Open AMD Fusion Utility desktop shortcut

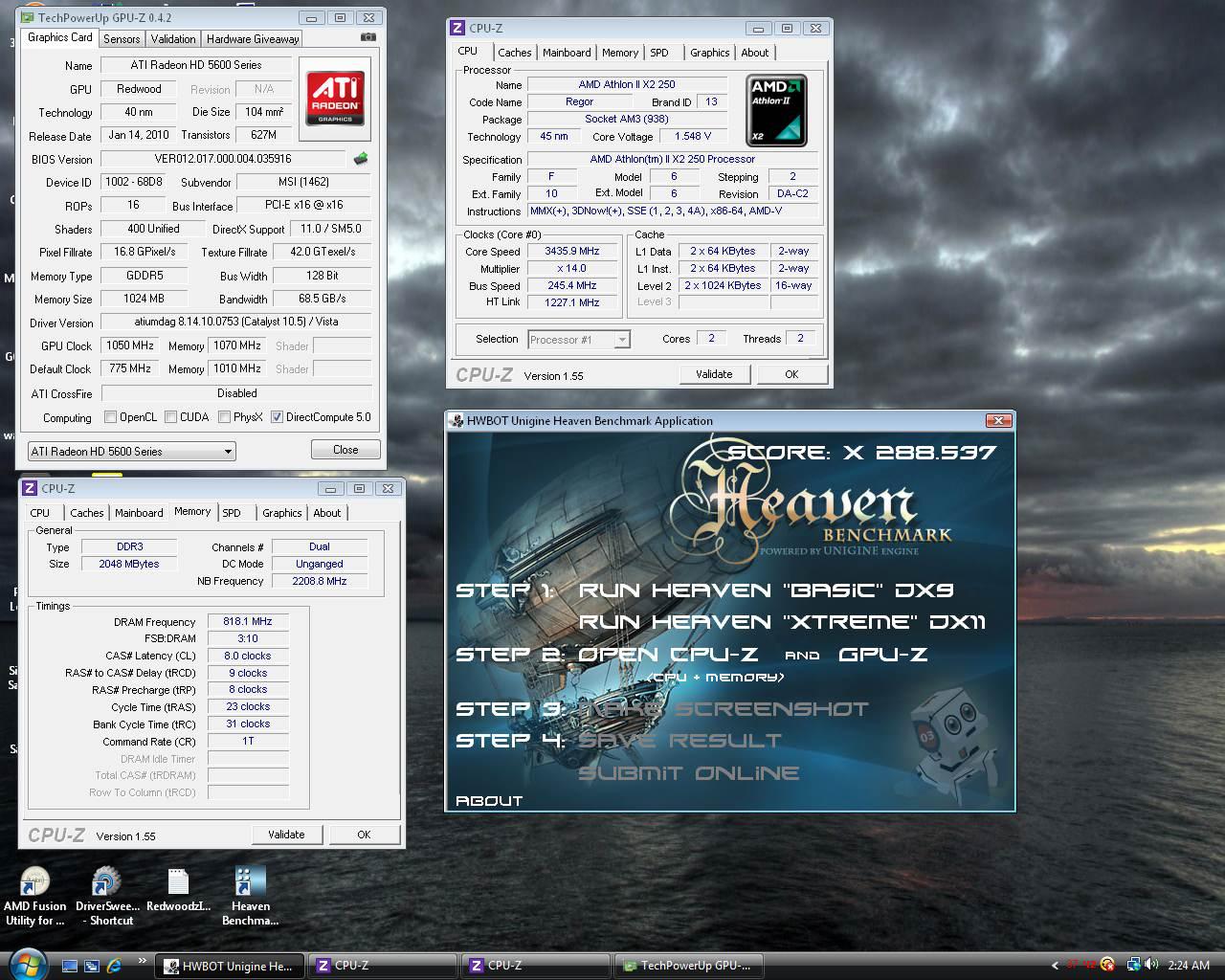point(35,897)
